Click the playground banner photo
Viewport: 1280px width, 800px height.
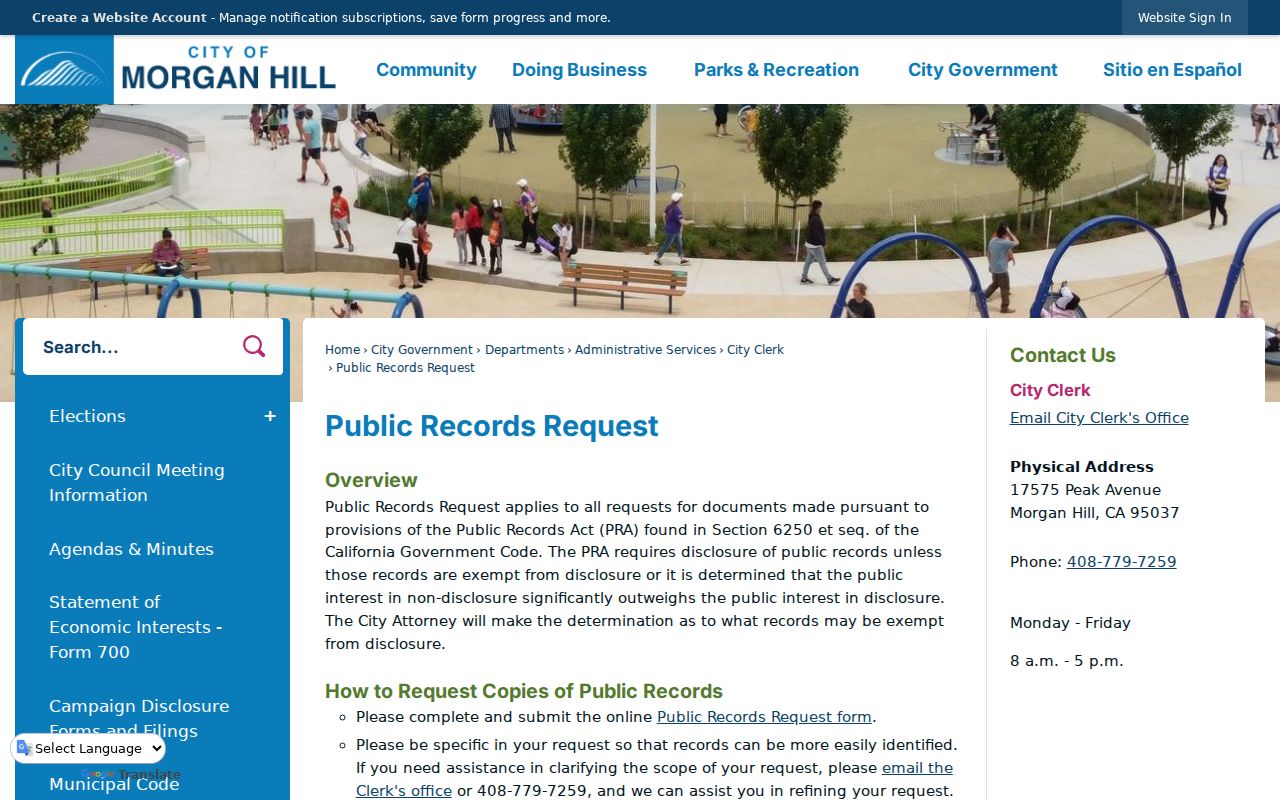pos(640,210)
